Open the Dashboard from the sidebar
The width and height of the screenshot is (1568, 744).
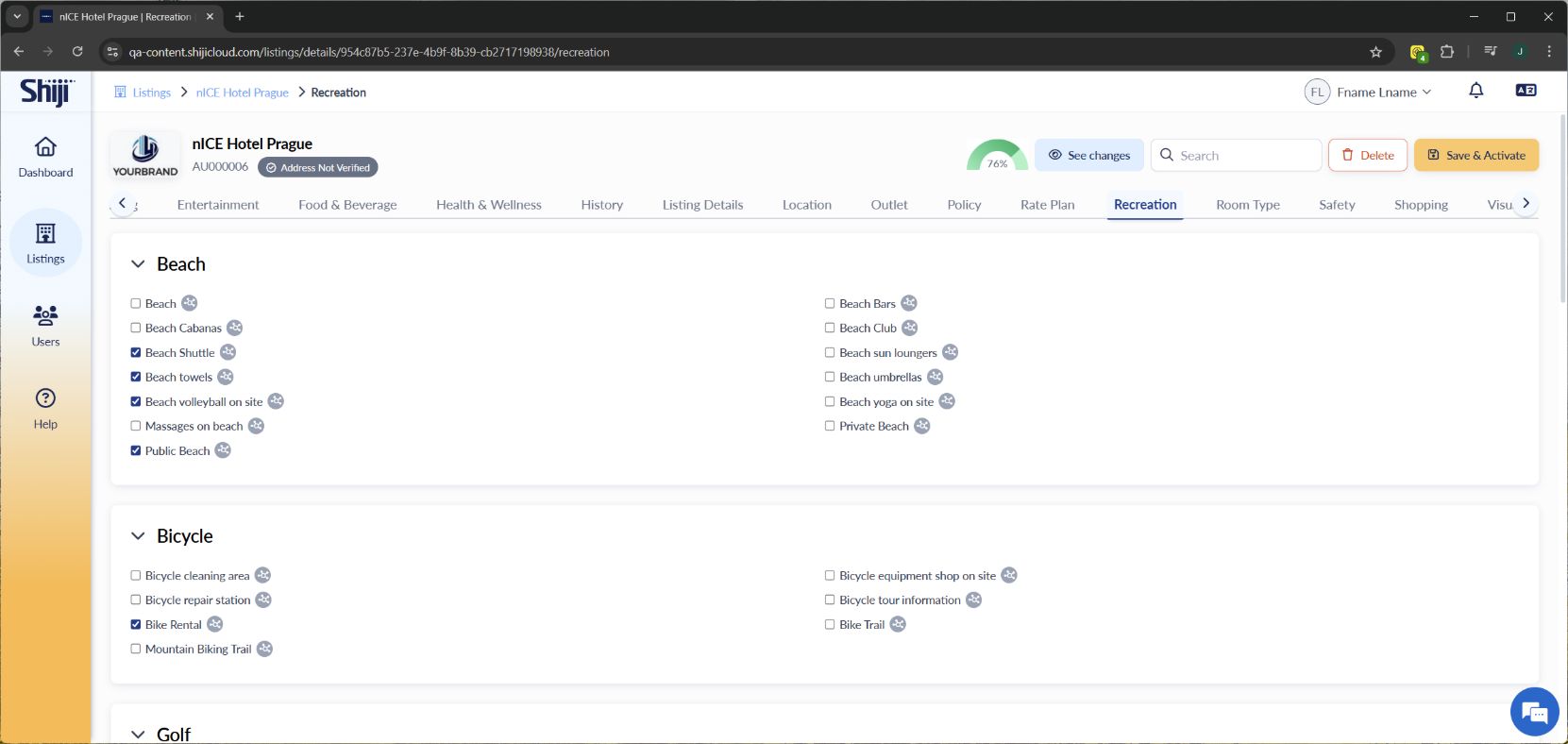point(45,158)
